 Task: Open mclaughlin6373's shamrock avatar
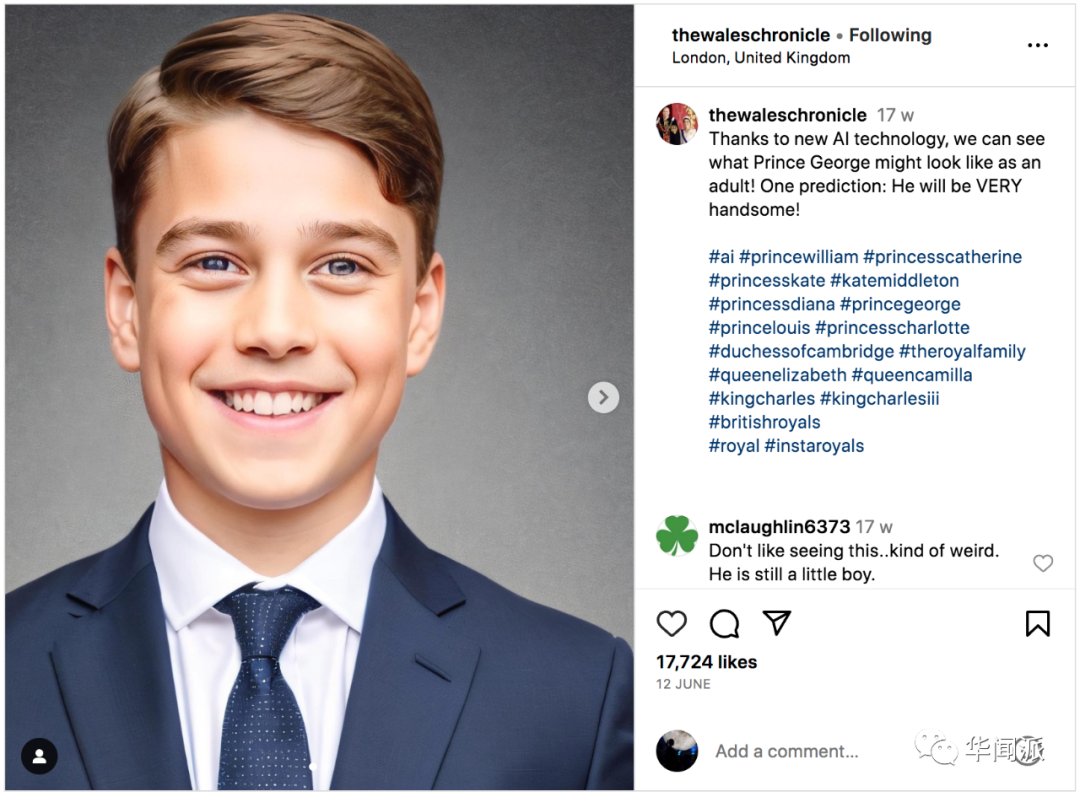[677, 536]
